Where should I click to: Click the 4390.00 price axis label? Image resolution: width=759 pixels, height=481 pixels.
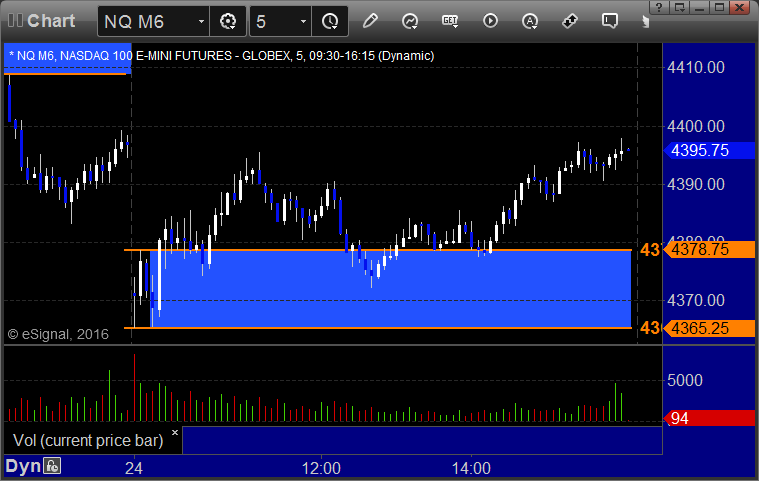[x=696, y=184]
